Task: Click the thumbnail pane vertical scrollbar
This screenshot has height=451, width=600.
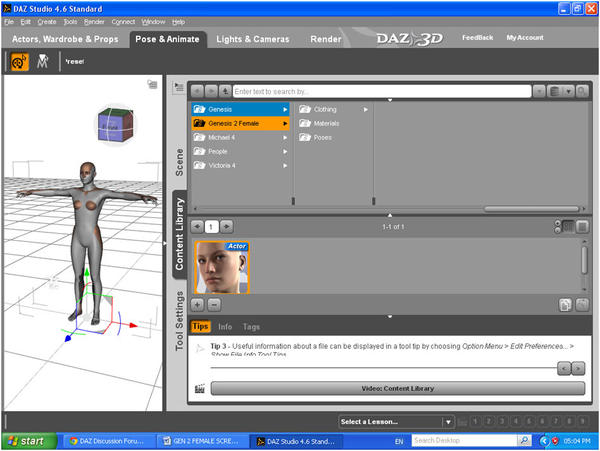Action: [x=584, y=260]
